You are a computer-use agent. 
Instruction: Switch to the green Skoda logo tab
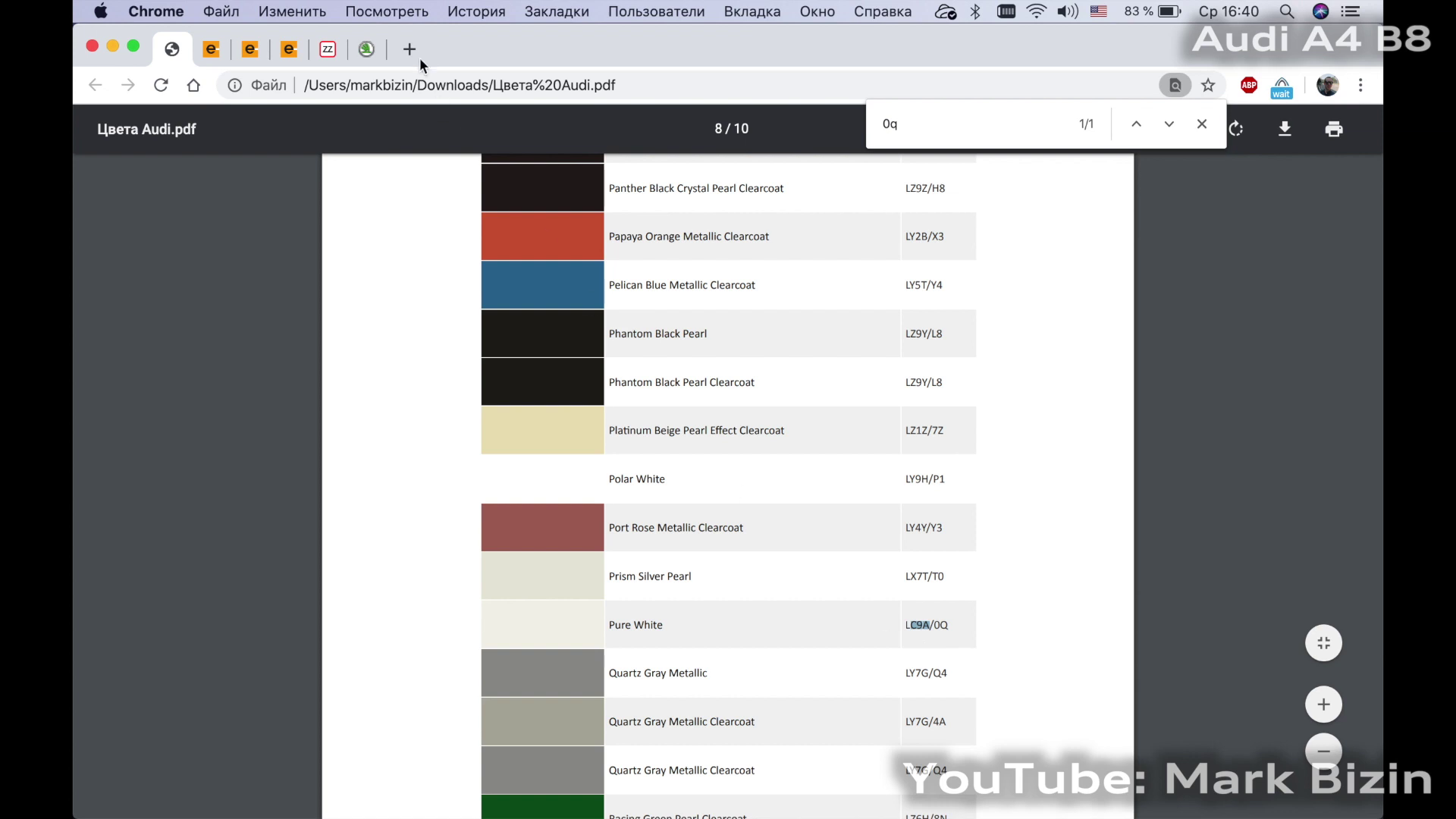click(366, 49)
